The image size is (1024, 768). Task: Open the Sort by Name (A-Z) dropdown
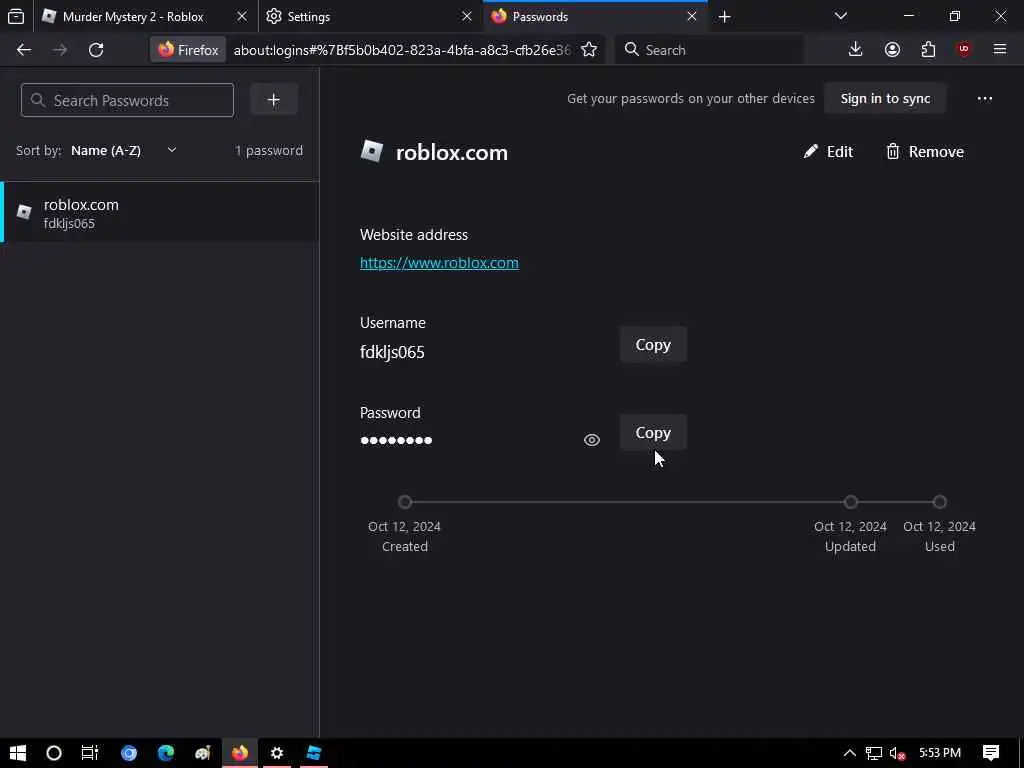[123, 151]
